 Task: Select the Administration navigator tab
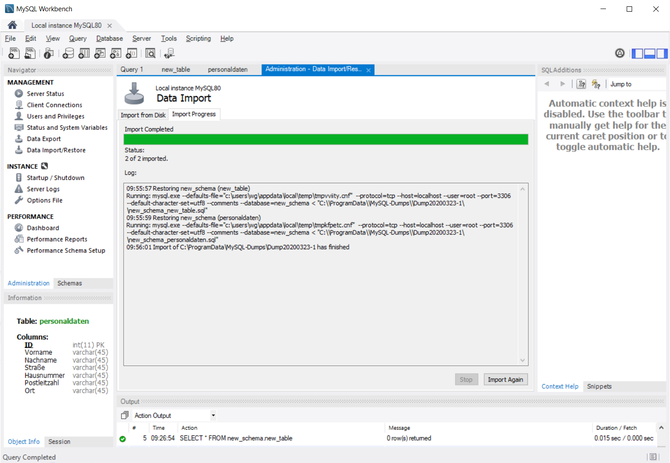(29, 283)
